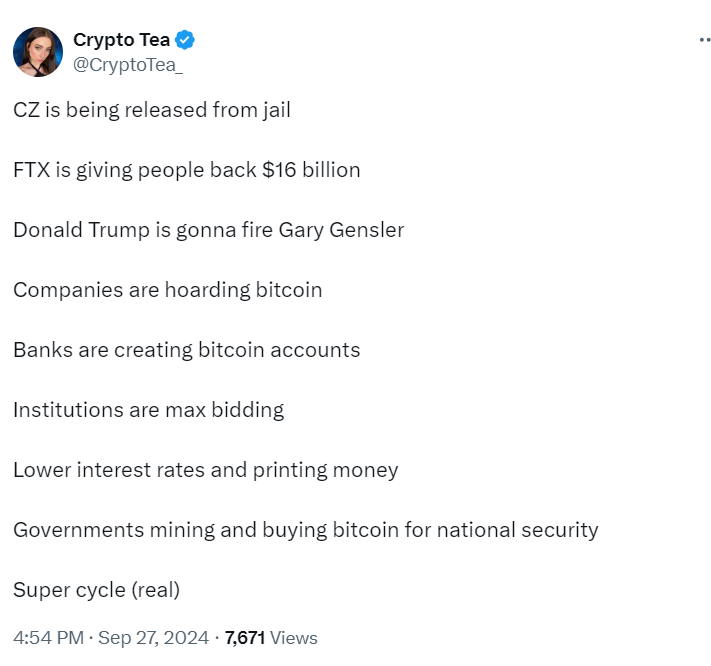Click the 7,671 view count number
This screenshot has height=666, width=711.
point(244,638)
